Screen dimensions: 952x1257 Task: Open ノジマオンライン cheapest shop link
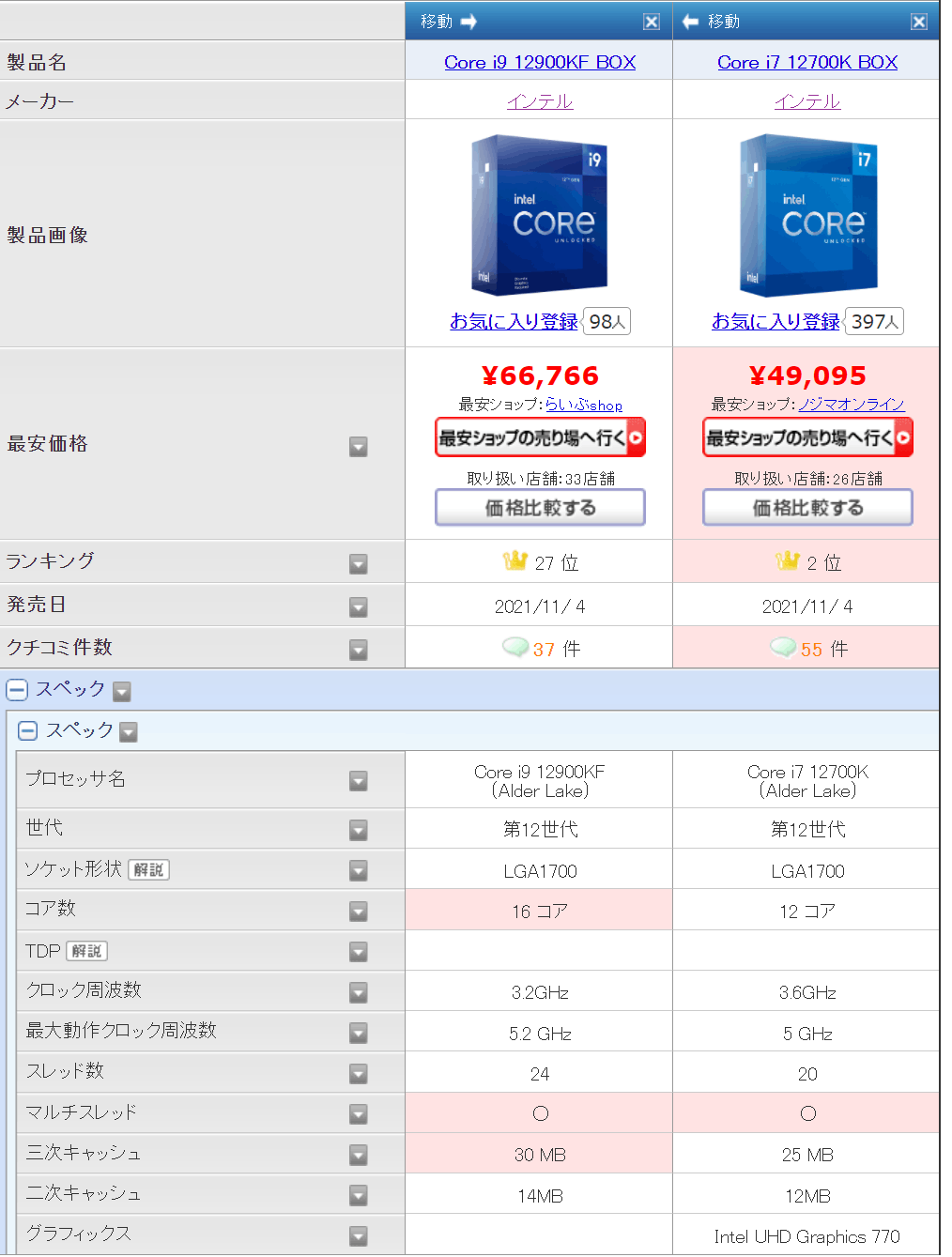click(852, 404)
